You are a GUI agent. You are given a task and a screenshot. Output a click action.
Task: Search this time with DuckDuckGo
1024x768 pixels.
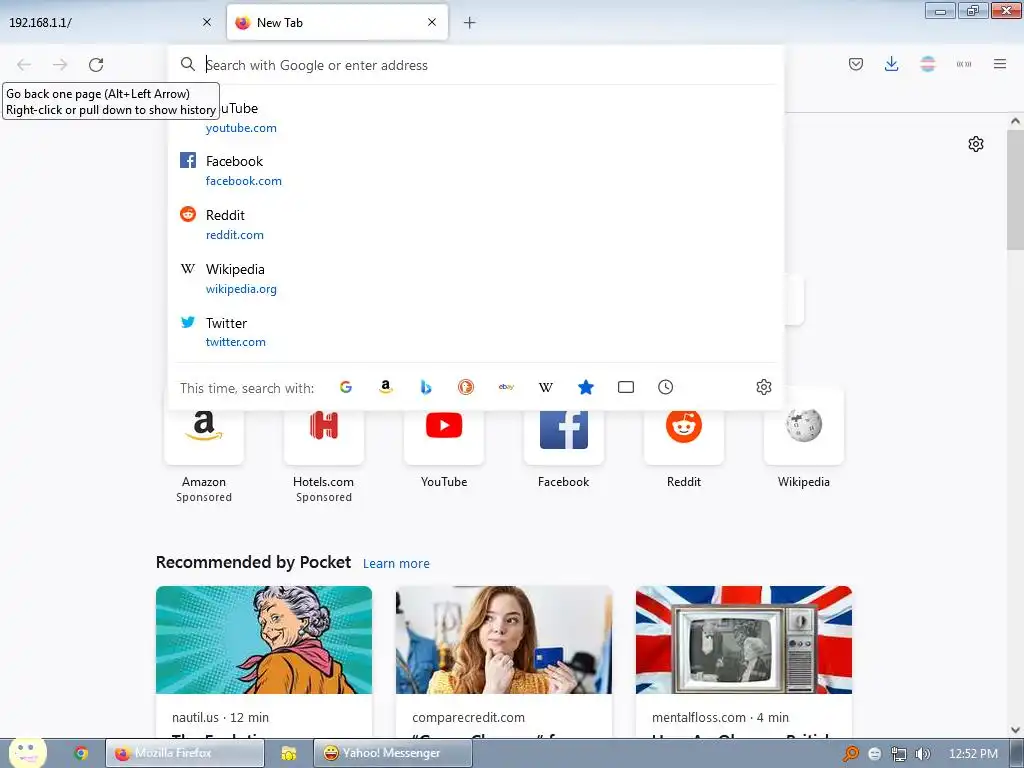(466, 387)
